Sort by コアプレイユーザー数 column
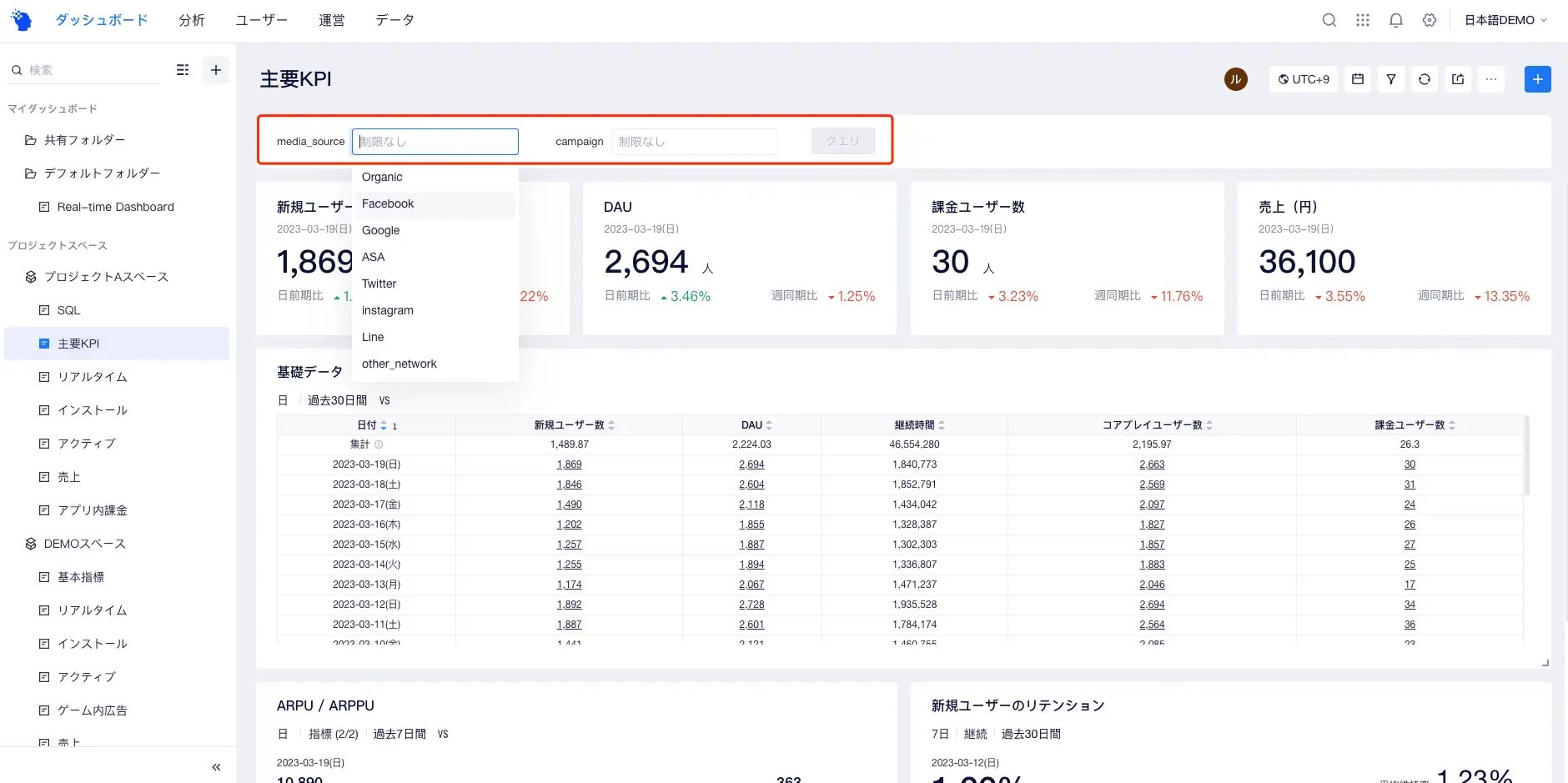1568x783 pixels. (x=1209, y=425)
